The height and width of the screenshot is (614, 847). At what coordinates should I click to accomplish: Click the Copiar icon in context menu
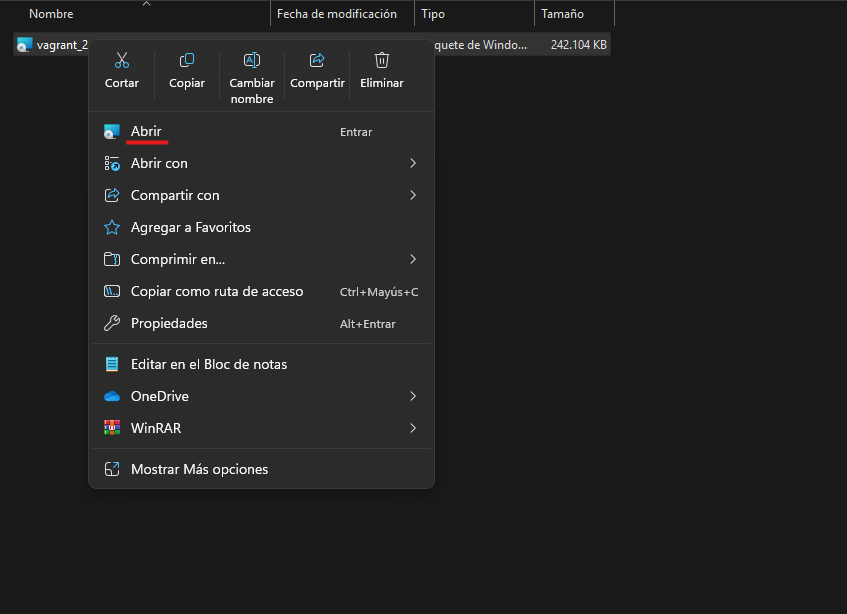[x=187, y=61]
